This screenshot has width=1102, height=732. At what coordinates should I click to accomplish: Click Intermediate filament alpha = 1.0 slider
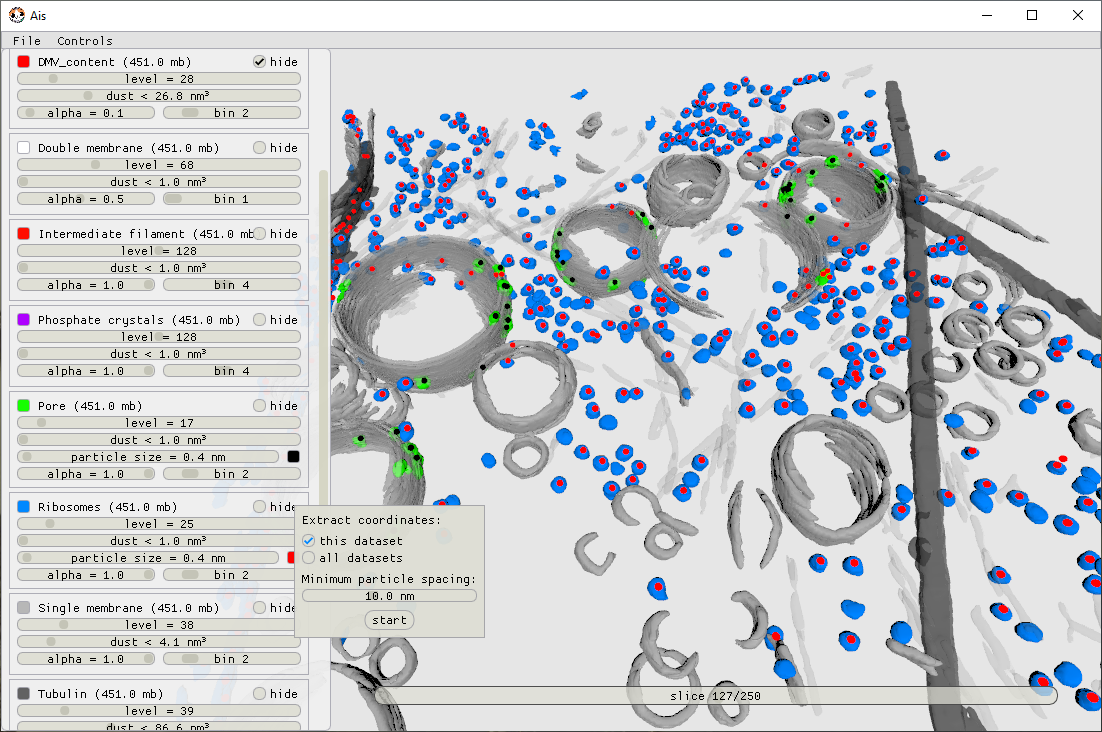[x=86, y=285]
